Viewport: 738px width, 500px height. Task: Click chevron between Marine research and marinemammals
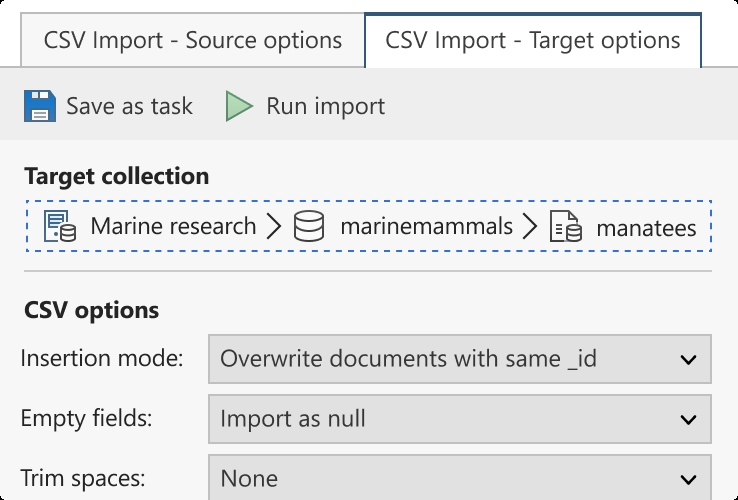(274, 226)
